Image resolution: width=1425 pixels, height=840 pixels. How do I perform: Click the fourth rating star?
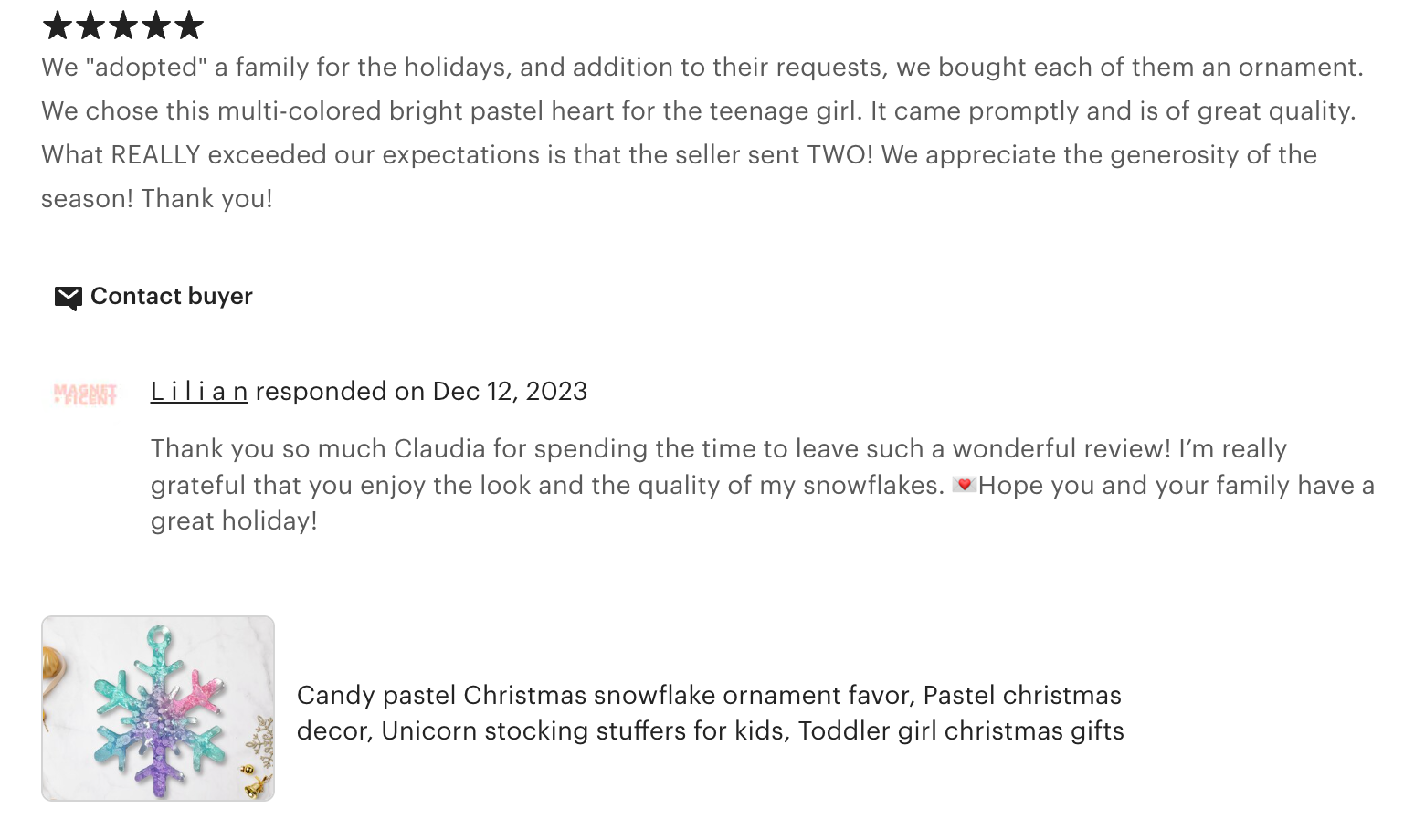pyautogui.click(x=155, y=26)
